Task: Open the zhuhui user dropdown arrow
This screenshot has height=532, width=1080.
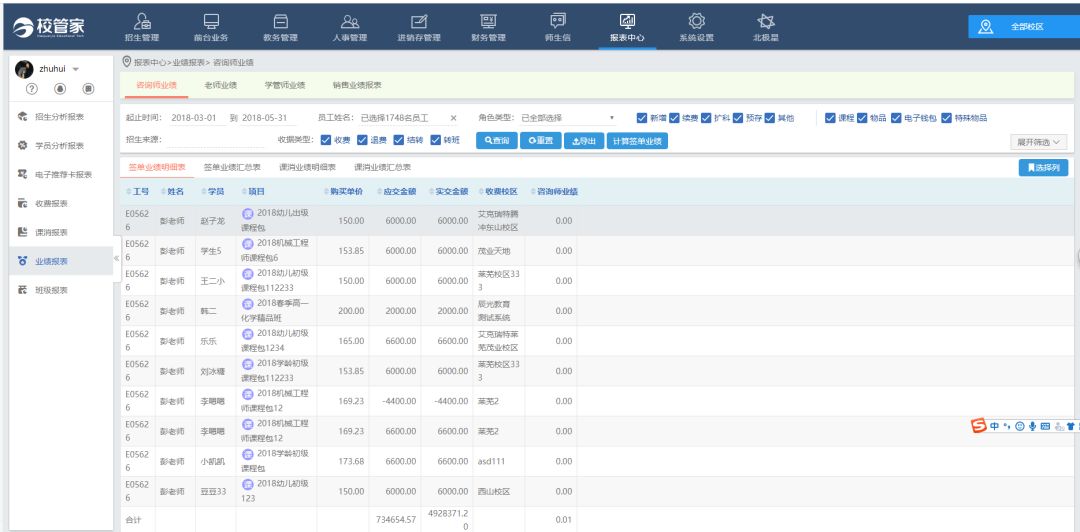Action: [x=75, y=69]
